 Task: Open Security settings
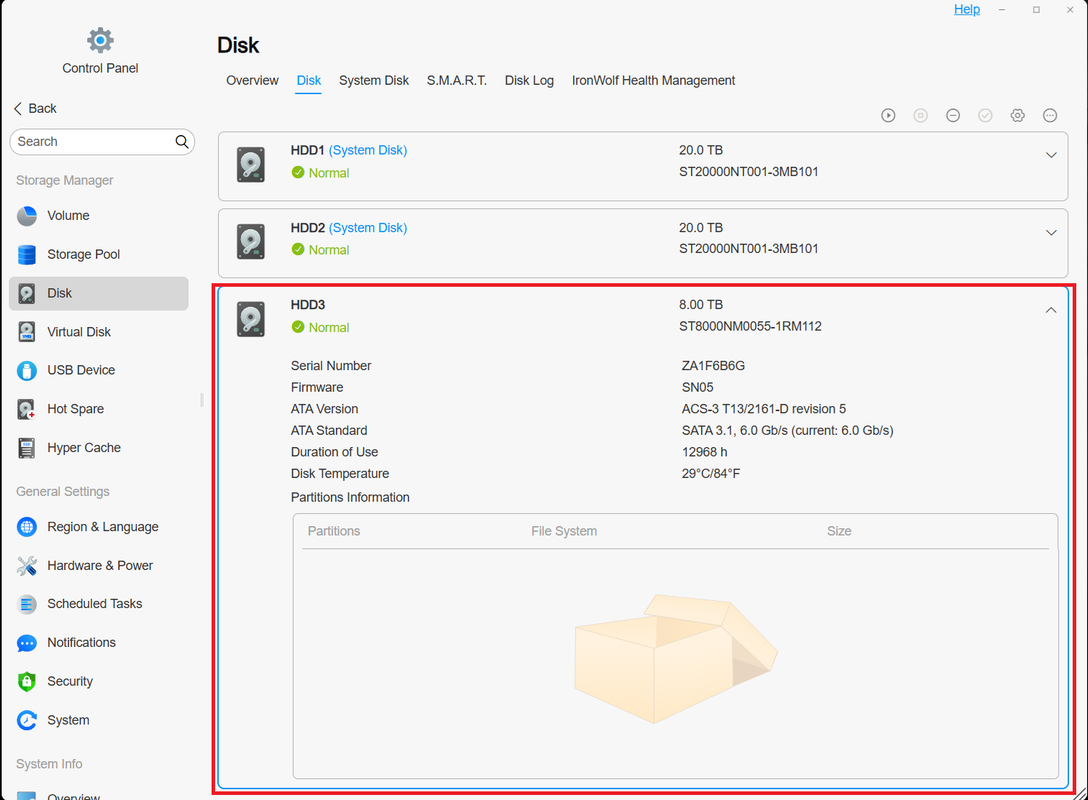tap(99, 682)
